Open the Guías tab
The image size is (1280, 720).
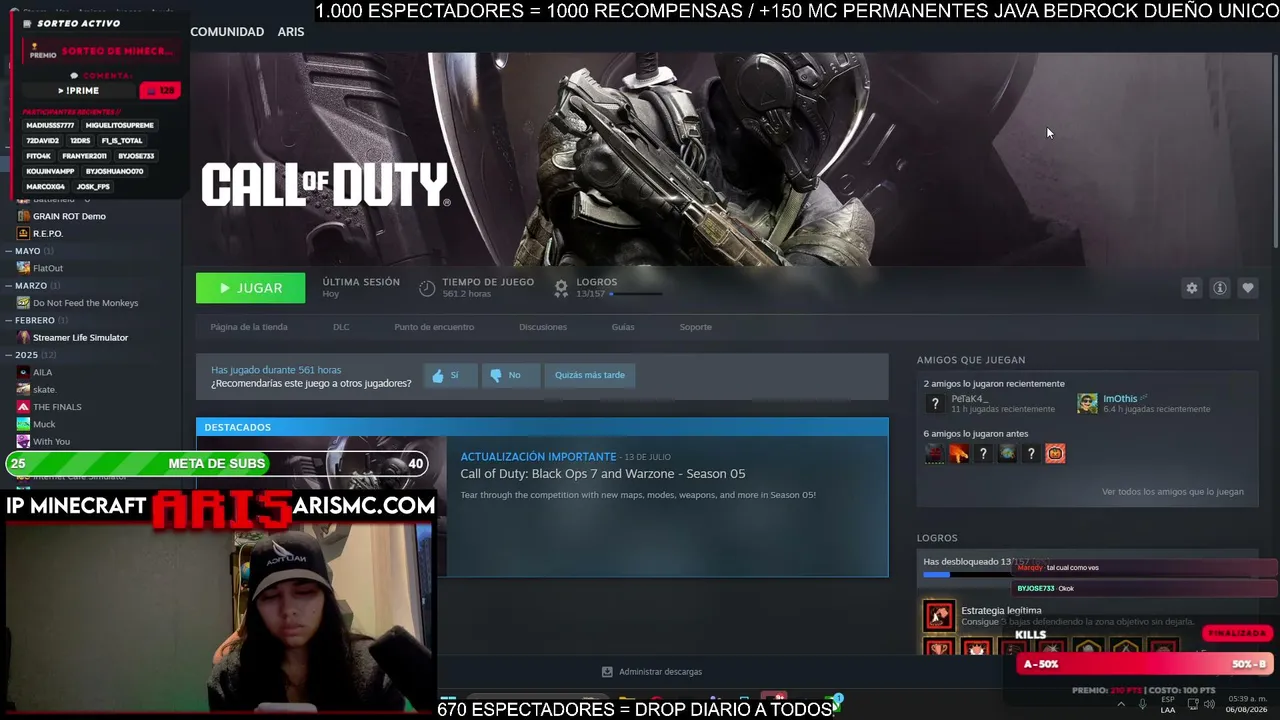coord(623,327)
